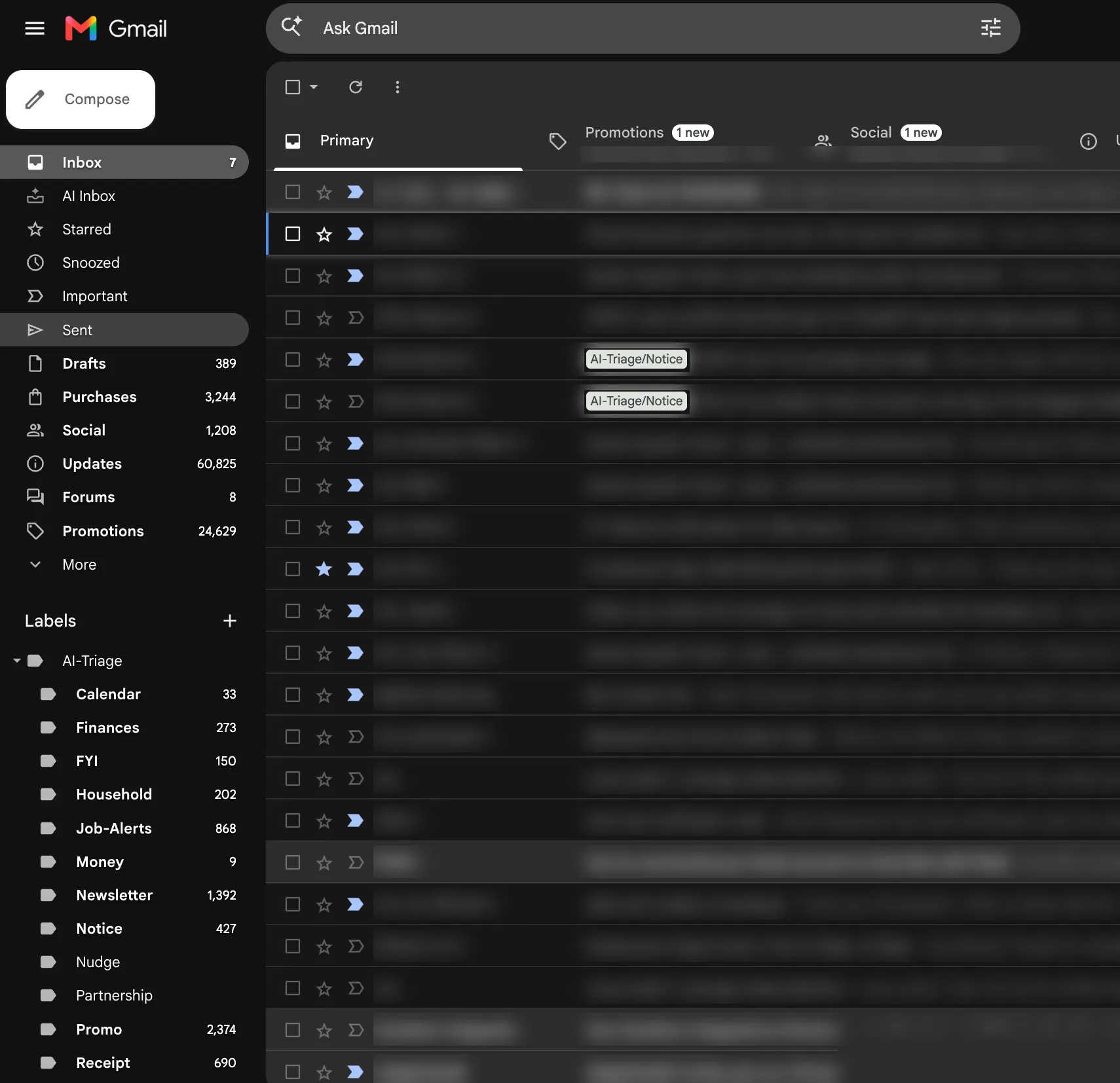
Task: Click the Compose button
Action: 81,100
